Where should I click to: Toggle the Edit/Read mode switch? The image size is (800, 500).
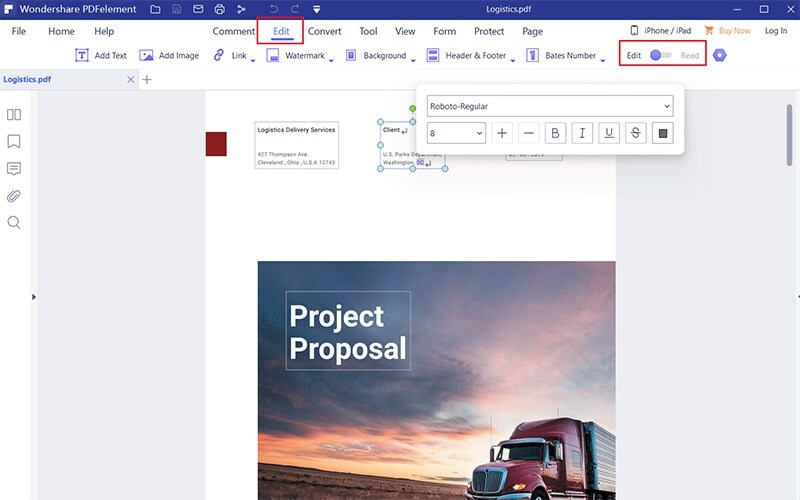click(x=660, y=55)
